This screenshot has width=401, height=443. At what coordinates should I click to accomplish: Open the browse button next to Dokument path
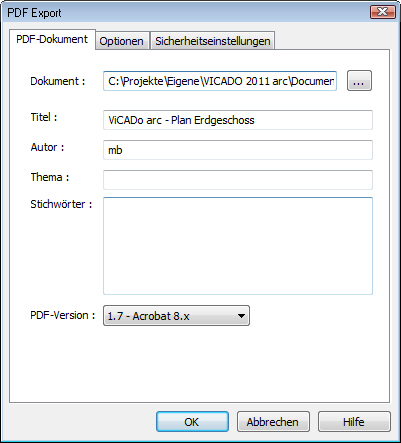(359, 81)
